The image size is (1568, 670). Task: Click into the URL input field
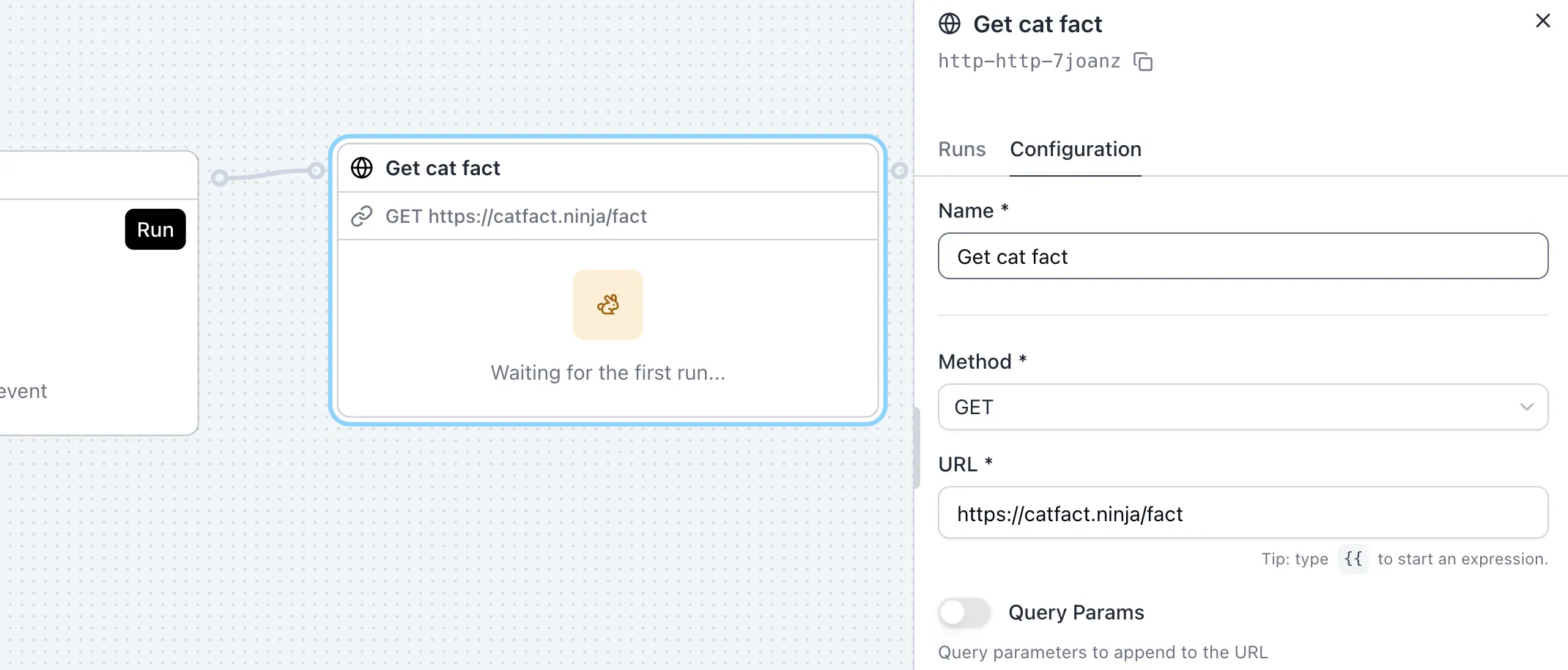(1243, 514)
